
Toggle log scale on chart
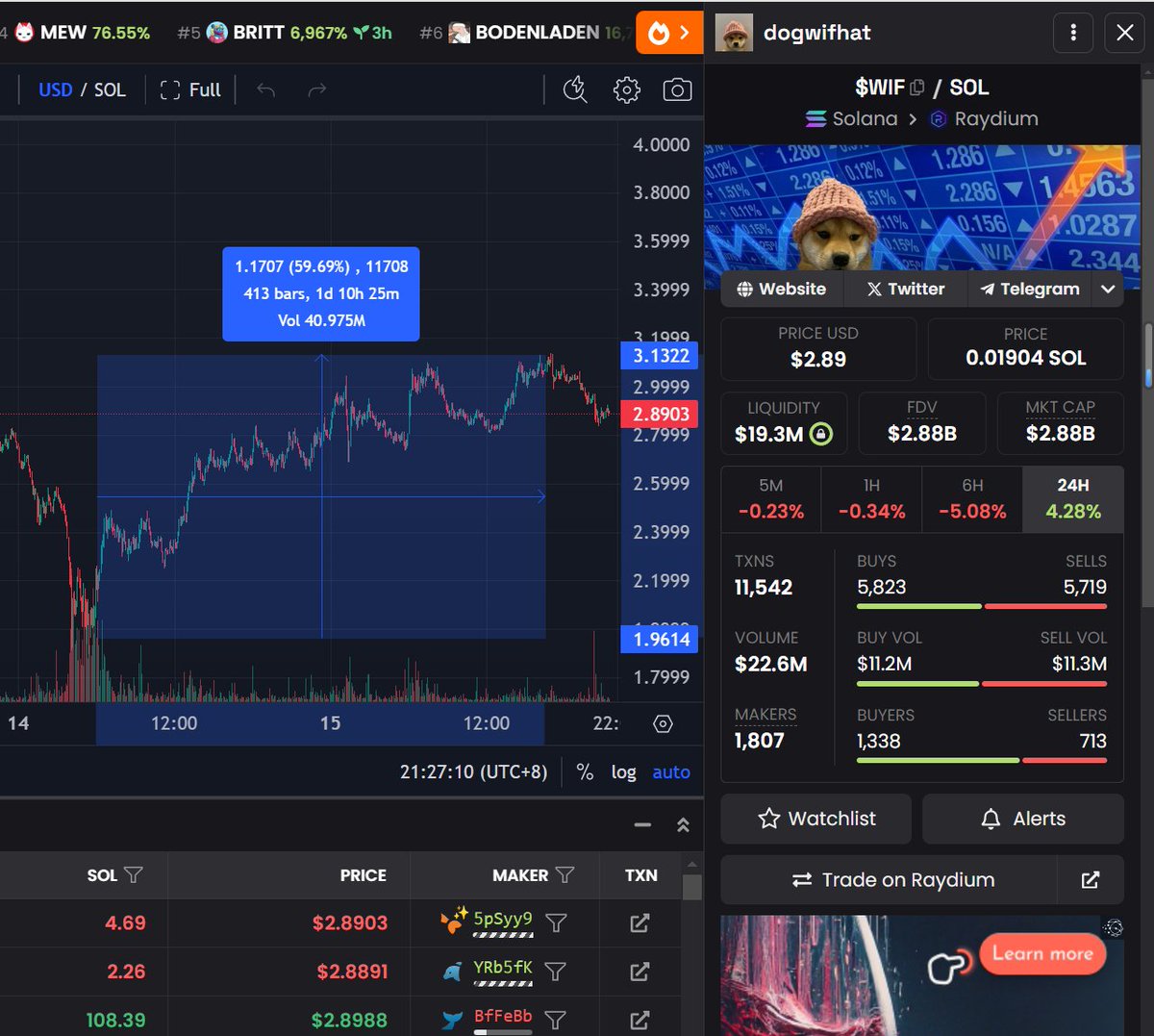pos(623,771)
